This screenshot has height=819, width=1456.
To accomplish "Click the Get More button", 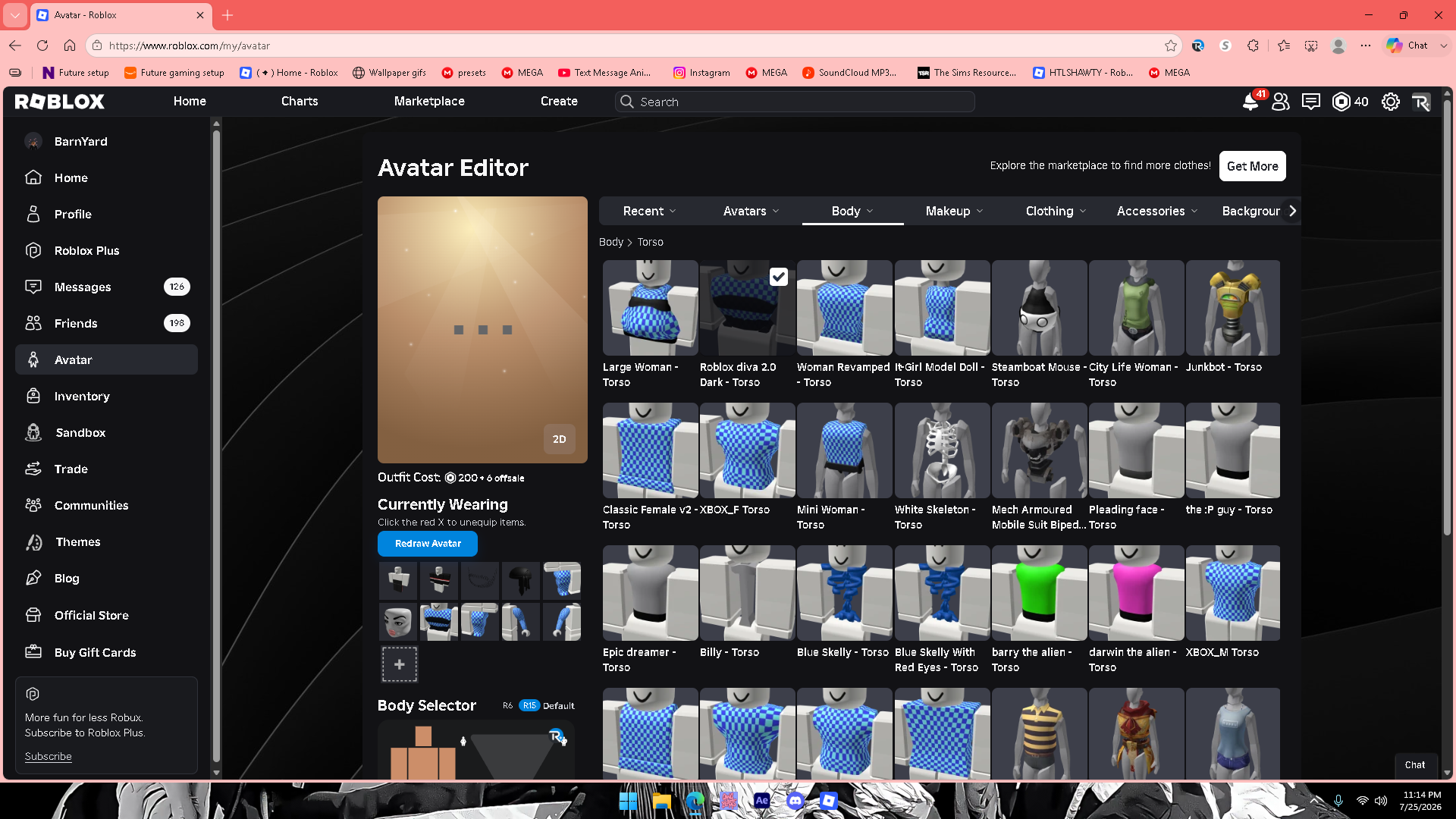I will click(1253, 166).
